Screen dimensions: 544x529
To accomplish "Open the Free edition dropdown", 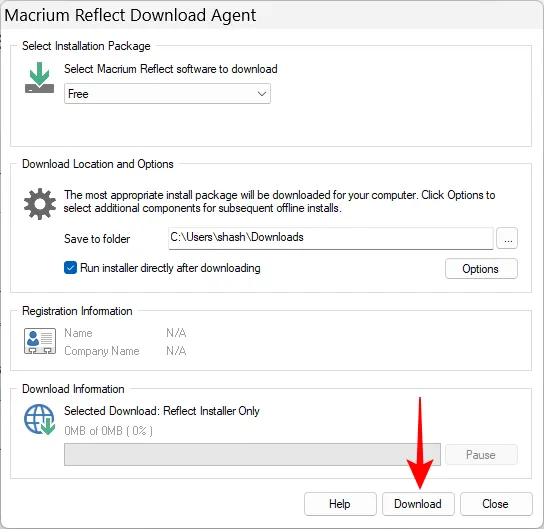I will [x=167, y=94].
